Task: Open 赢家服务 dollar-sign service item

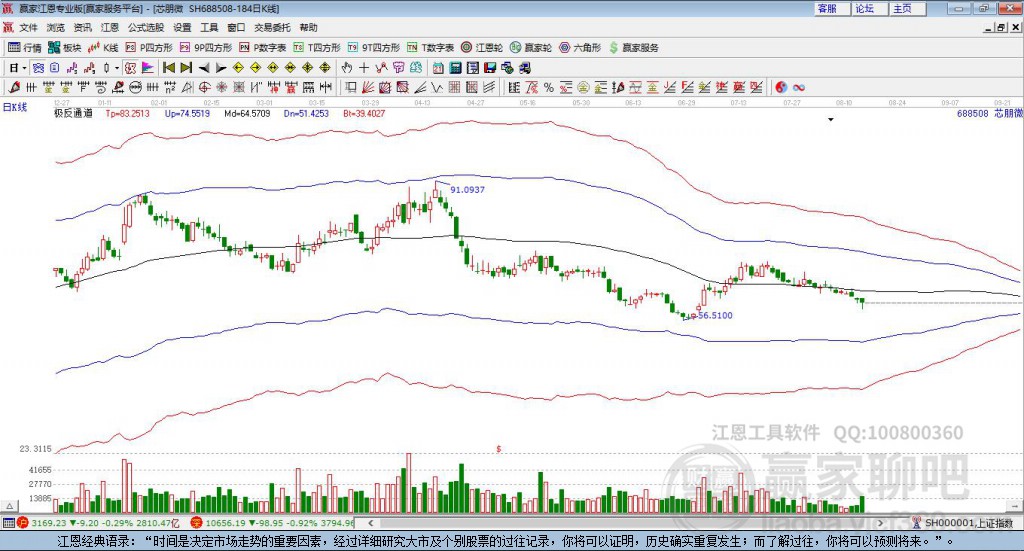Action: click(x=633, y=48)
